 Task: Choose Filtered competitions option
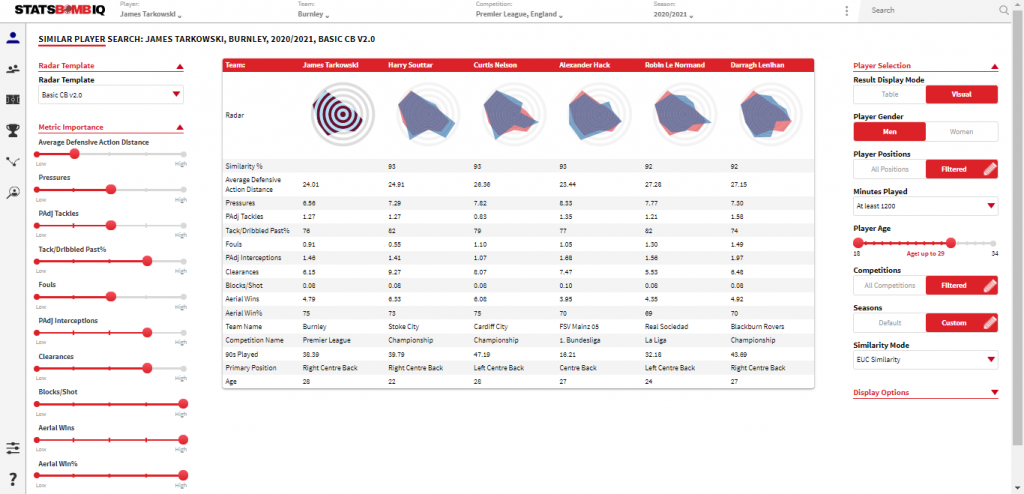tap(961, 286)
